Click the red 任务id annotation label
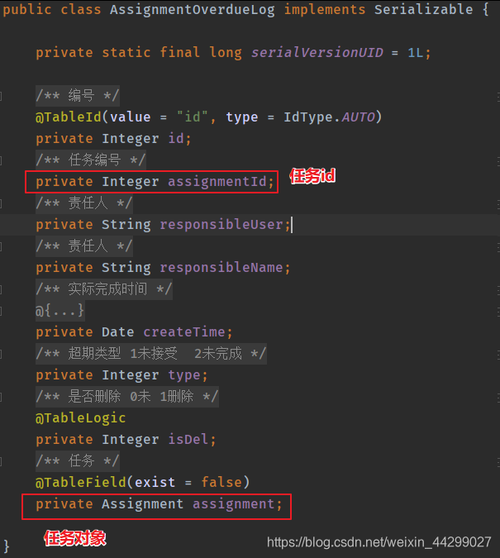The width and height of the screenshot is (500, 558). [x=312, y=176]
